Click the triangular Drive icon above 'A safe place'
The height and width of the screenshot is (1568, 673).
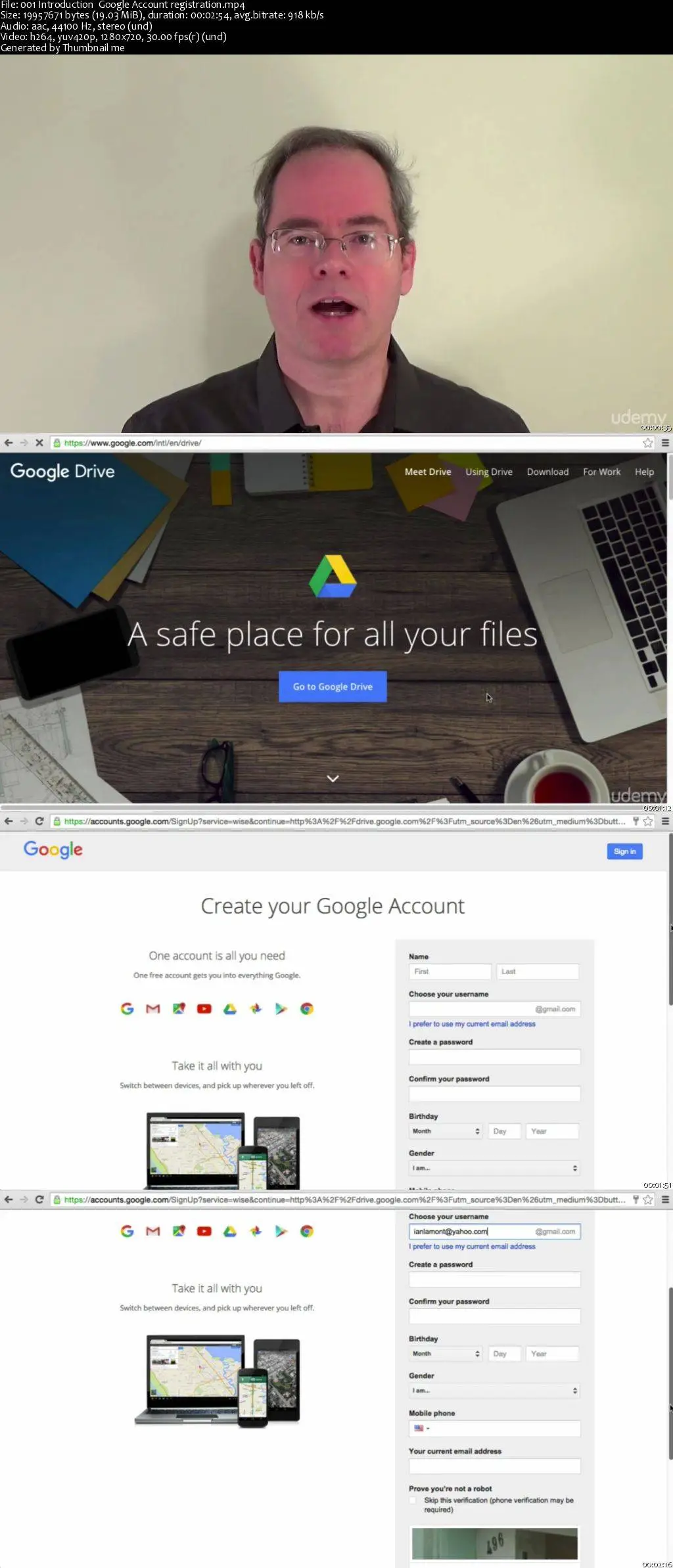tap(333, 576)
